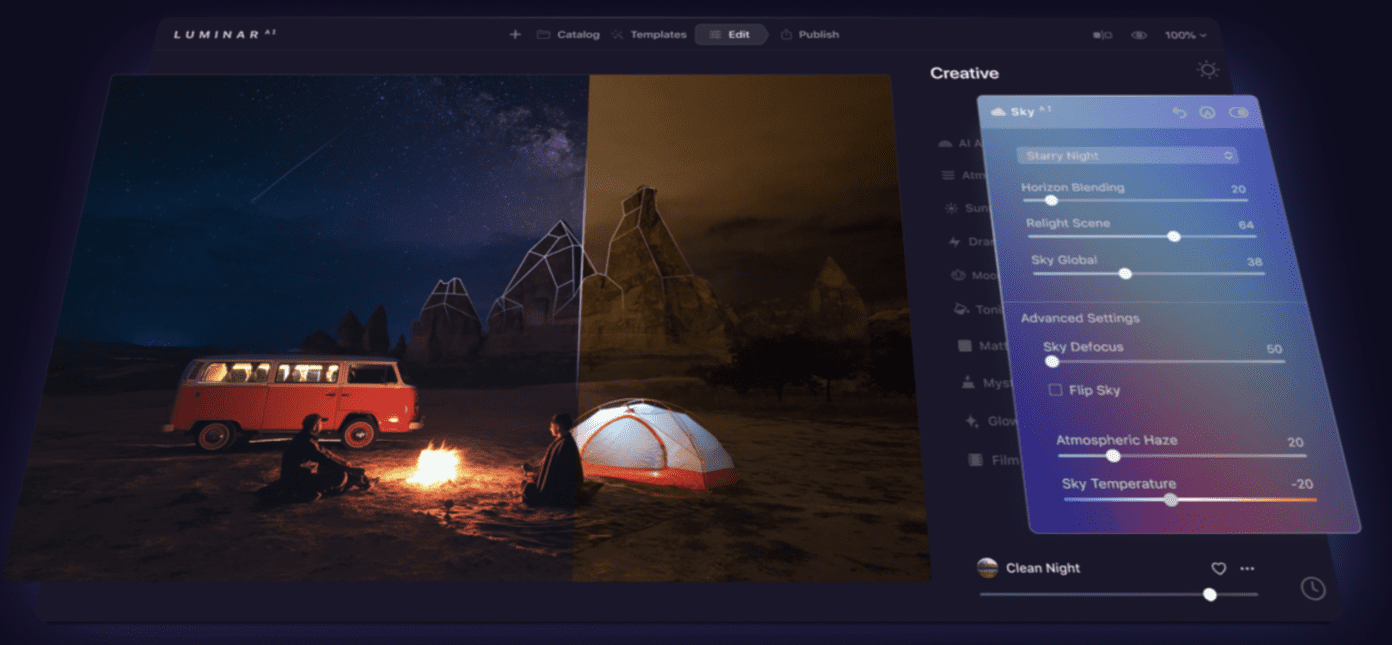1392x645 pixels.
Task: Click the Sky Temperature slider handle
Action: (x=1171, y=499)
